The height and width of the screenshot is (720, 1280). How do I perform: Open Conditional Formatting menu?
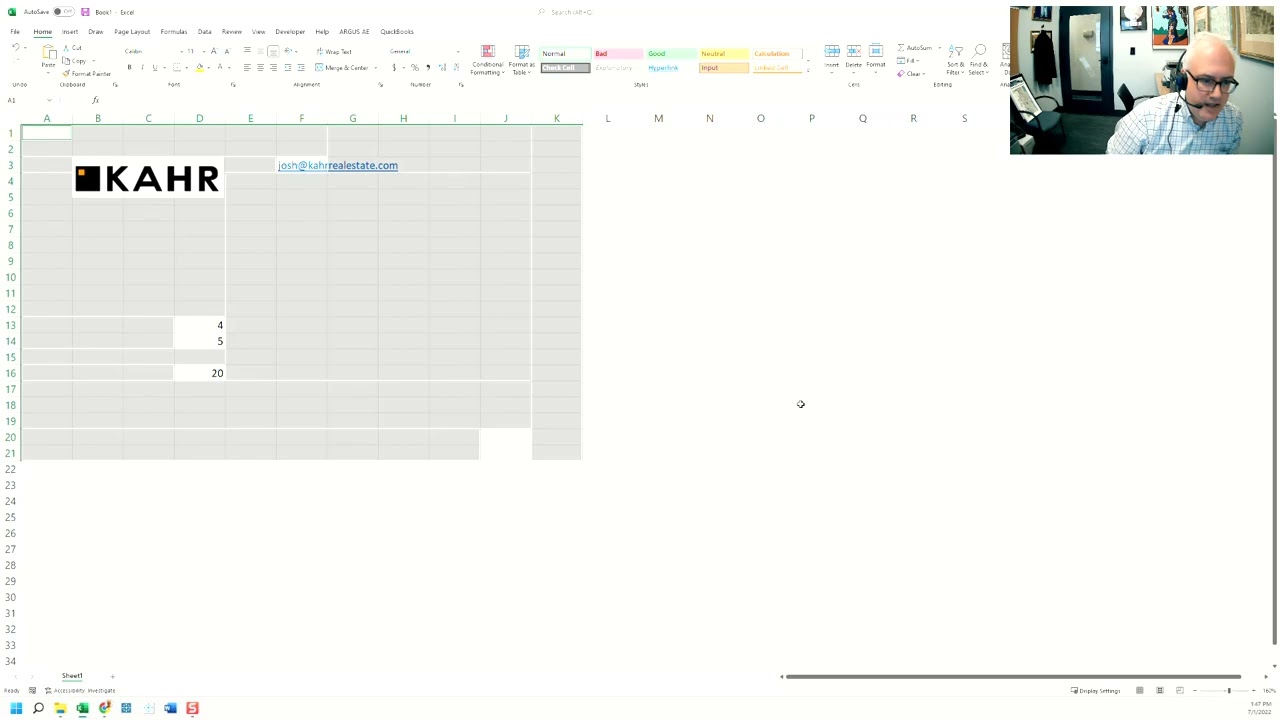(487, 60)
